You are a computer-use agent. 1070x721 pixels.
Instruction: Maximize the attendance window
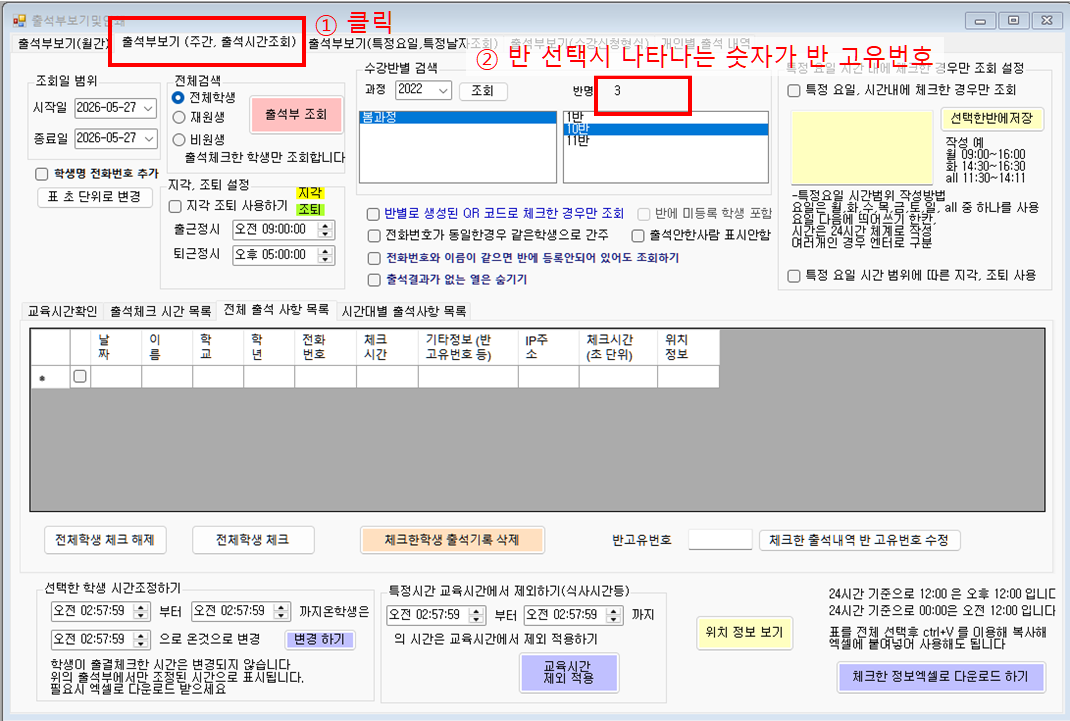(x=1013, y=21)
